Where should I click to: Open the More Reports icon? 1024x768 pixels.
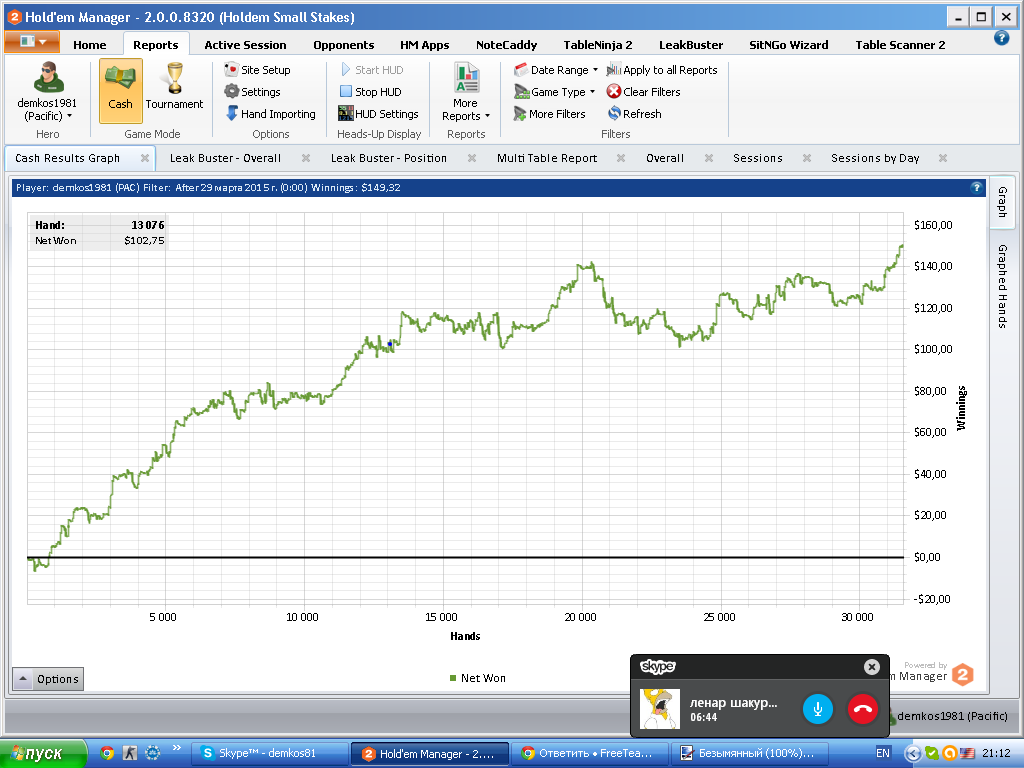(466, 78)
